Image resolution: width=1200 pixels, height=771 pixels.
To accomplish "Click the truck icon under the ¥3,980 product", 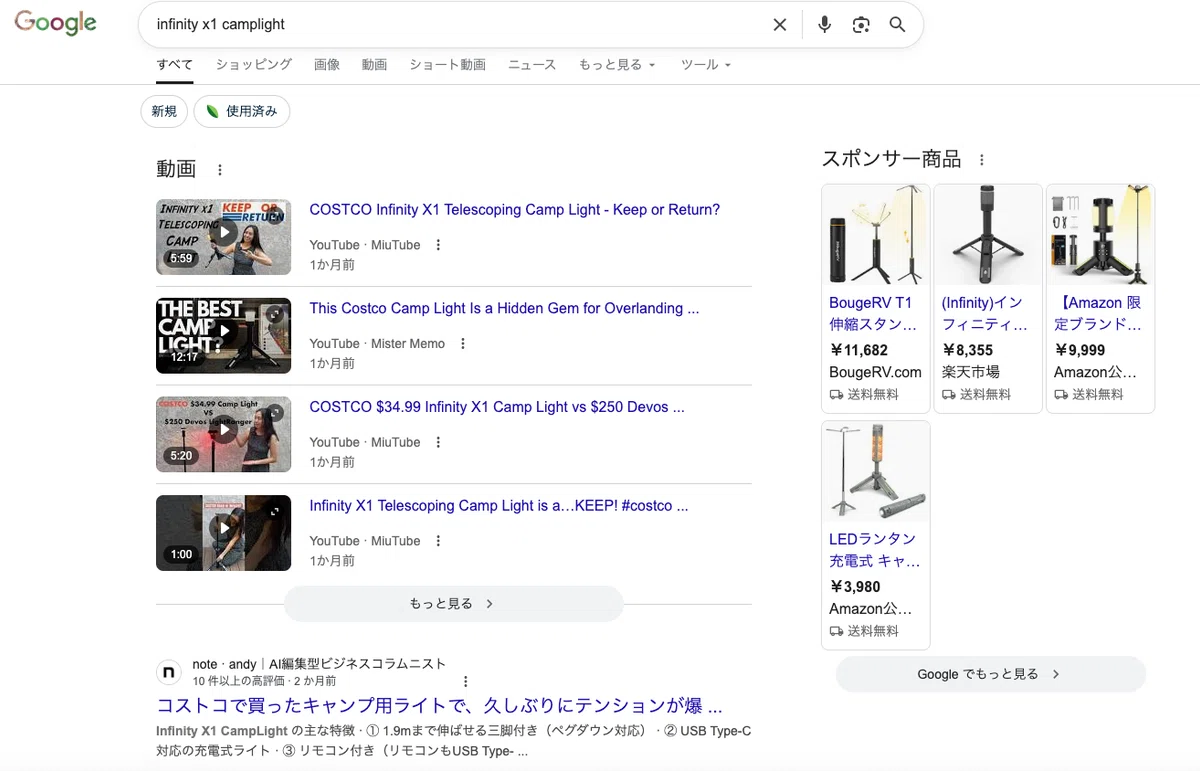I will [836, 631].
